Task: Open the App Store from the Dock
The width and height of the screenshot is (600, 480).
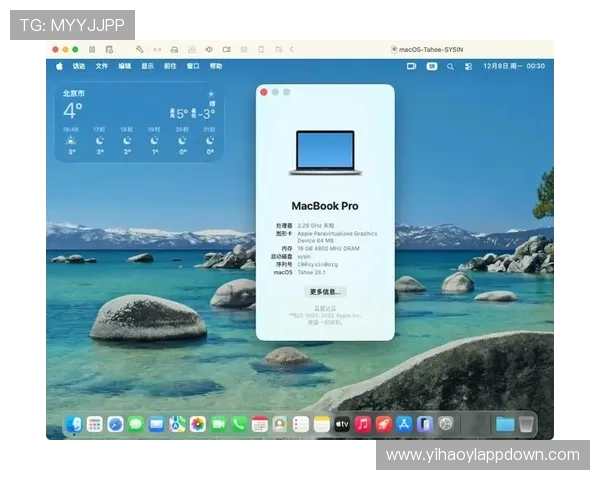Action: point(404,424)
